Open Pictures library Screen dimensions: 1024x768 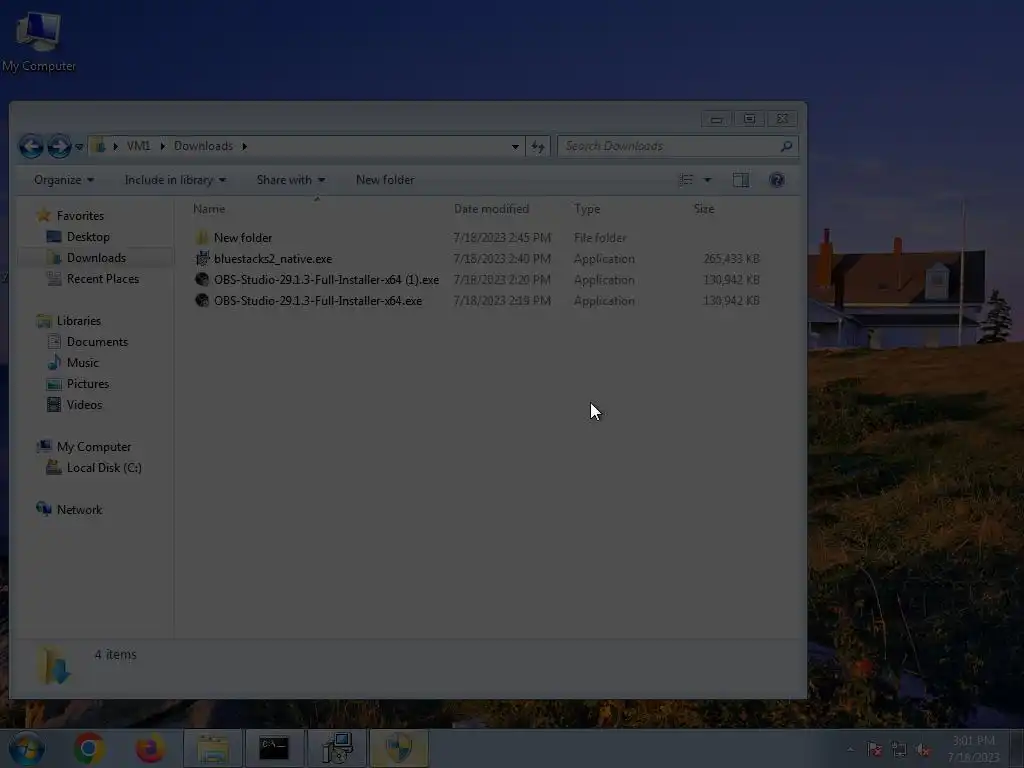click(x=88, y=383)
